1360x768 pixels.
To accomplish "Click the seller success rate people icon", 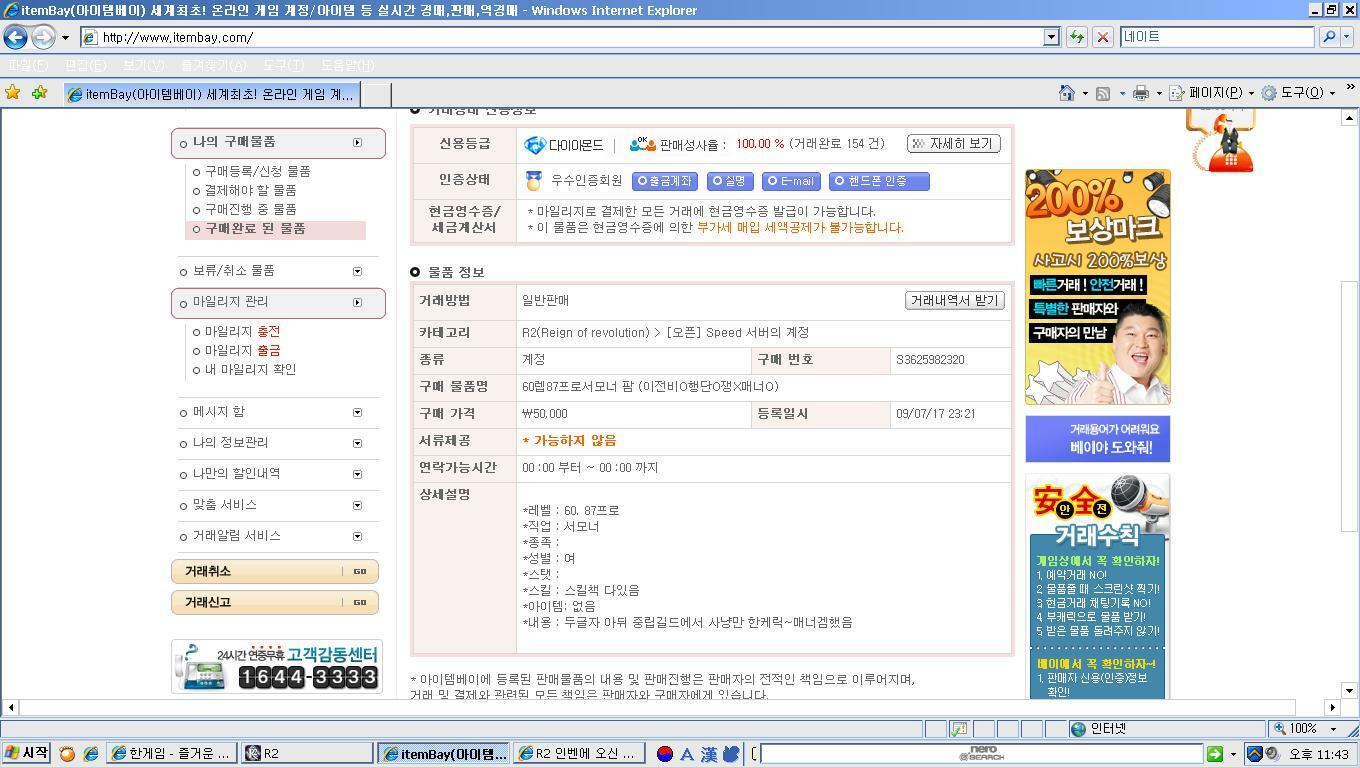I will pos(642,144).
